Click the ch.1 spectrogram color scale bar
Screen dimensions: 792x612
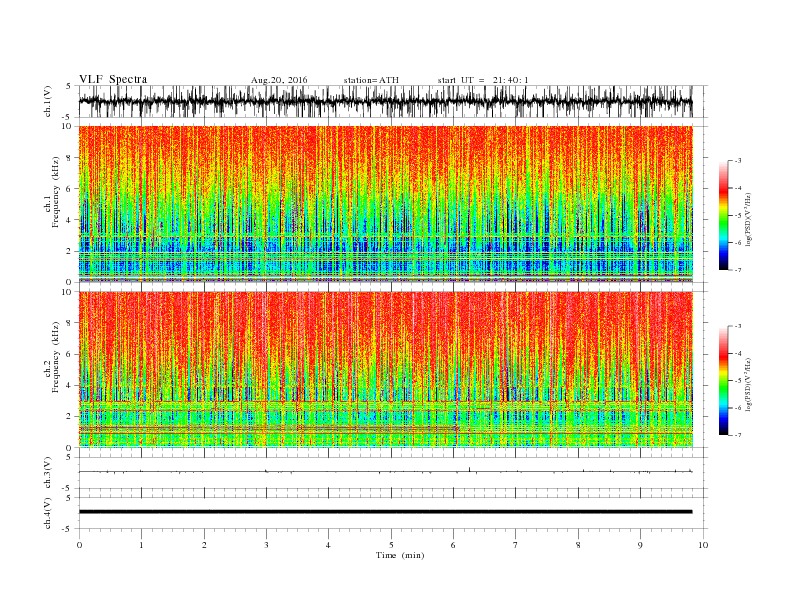pos(723,215)
